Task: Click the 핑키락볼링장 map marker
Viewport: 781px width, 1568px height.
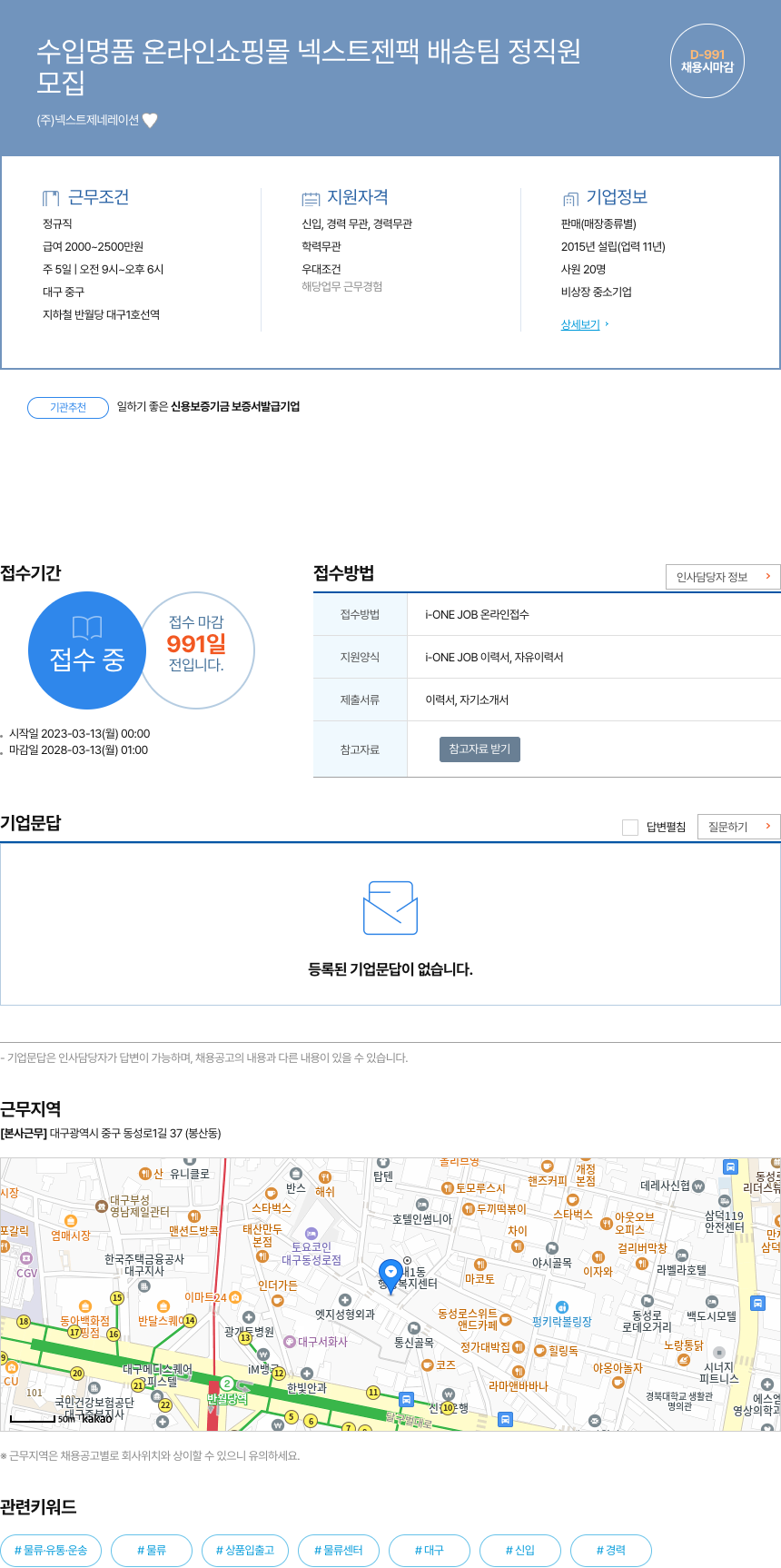Action: tap(562, 1307)
